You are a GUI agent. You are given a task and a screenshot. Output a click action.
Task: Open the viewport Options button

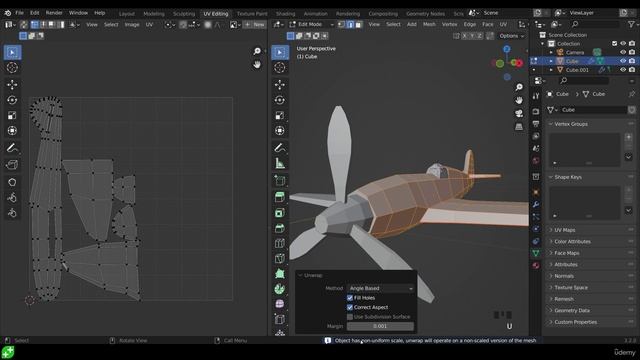coord(512,36)
